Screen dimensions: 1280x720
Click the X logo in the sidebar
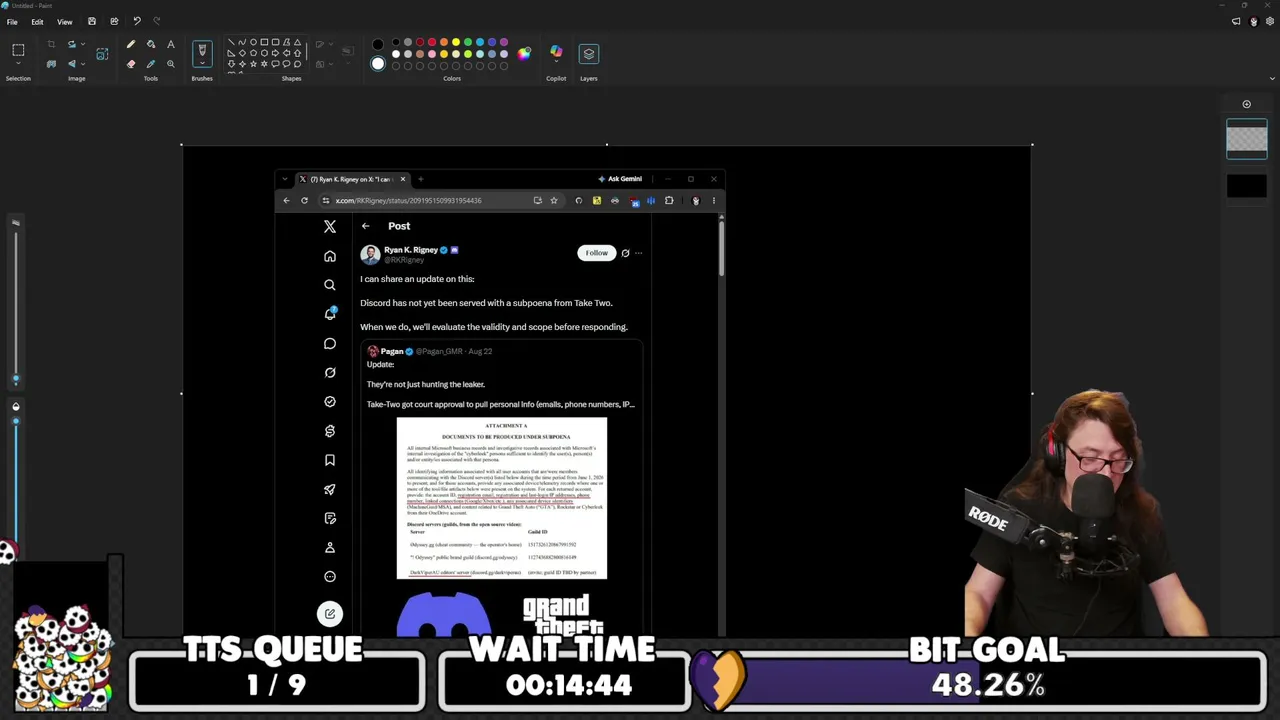coord(330,227)
